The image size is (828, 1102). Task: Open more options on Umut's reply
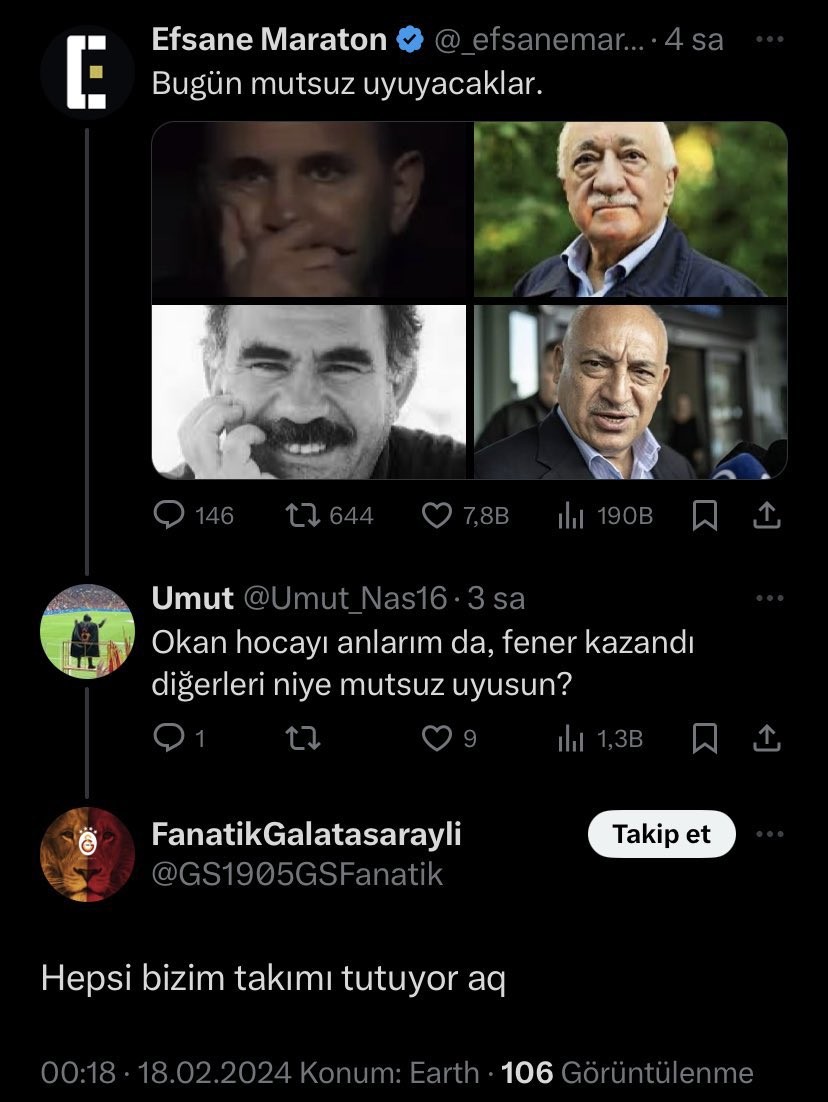pos(769,598)
